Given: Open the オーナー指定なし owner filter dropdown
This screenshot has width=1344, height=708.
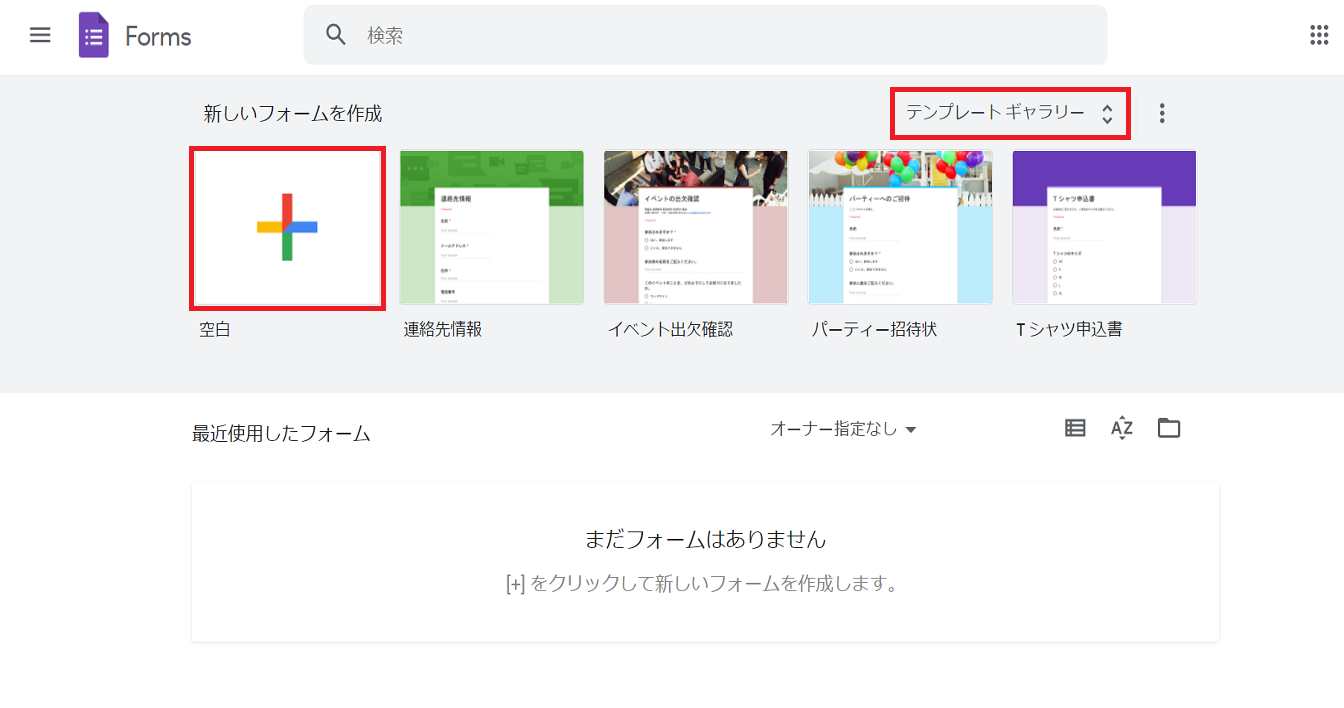Looking at the screenshot, I should tap(843, 429).
